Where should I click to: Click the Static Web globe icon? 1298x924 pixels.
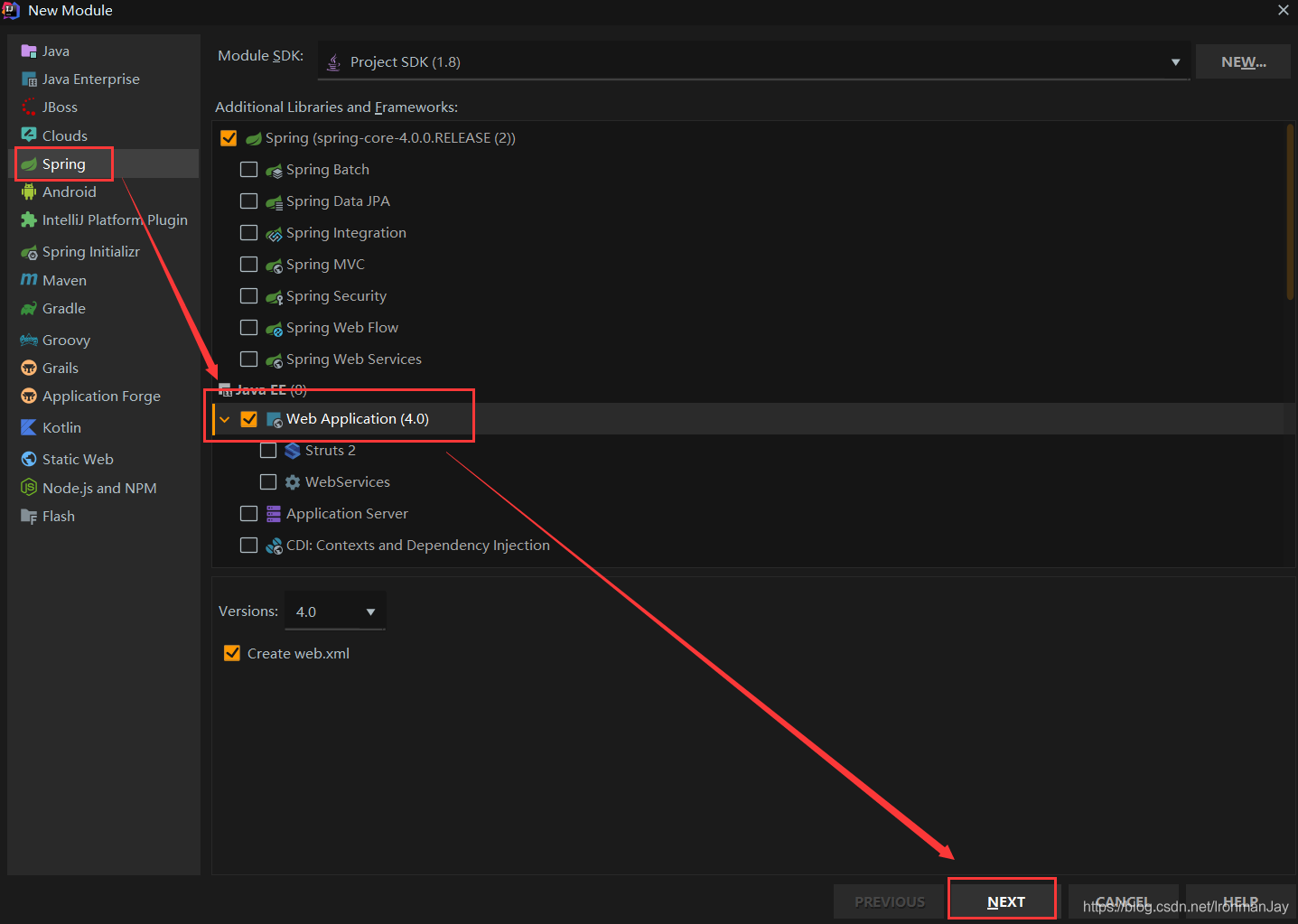(x=29, y=460)
